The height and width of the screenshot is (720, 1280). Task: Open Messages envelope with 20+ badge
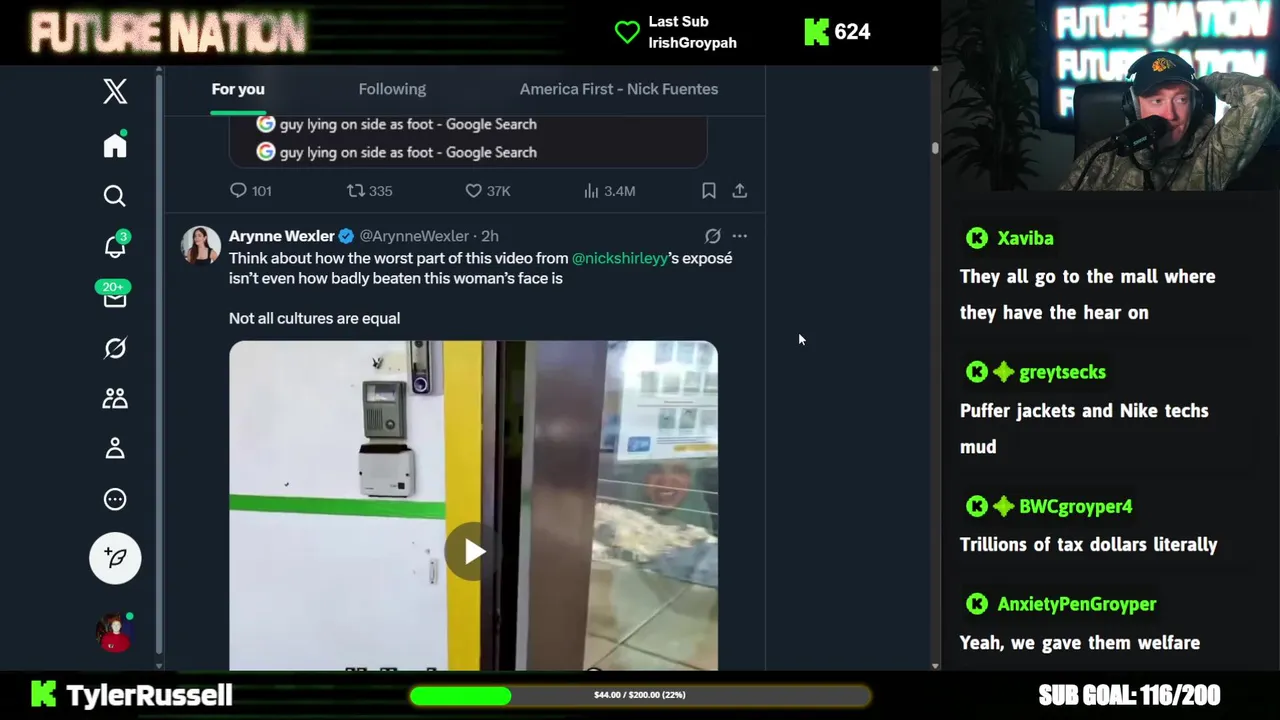pyautogui.click(x=115, y=296)
